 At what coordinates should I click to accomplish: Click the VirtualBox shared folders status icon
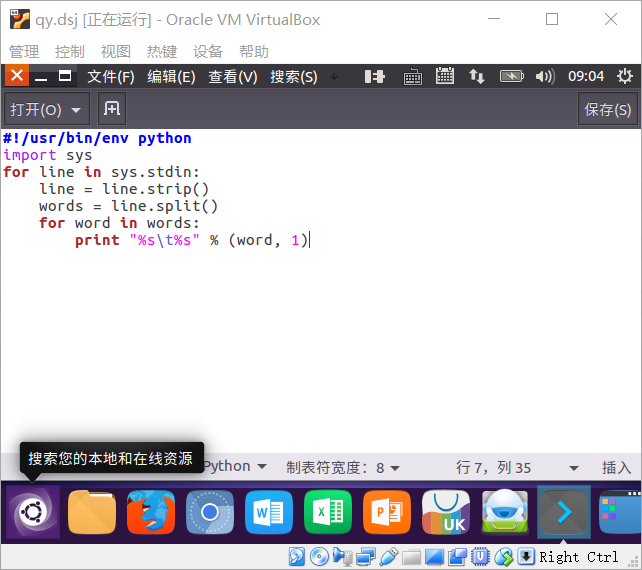pos(411,558)
